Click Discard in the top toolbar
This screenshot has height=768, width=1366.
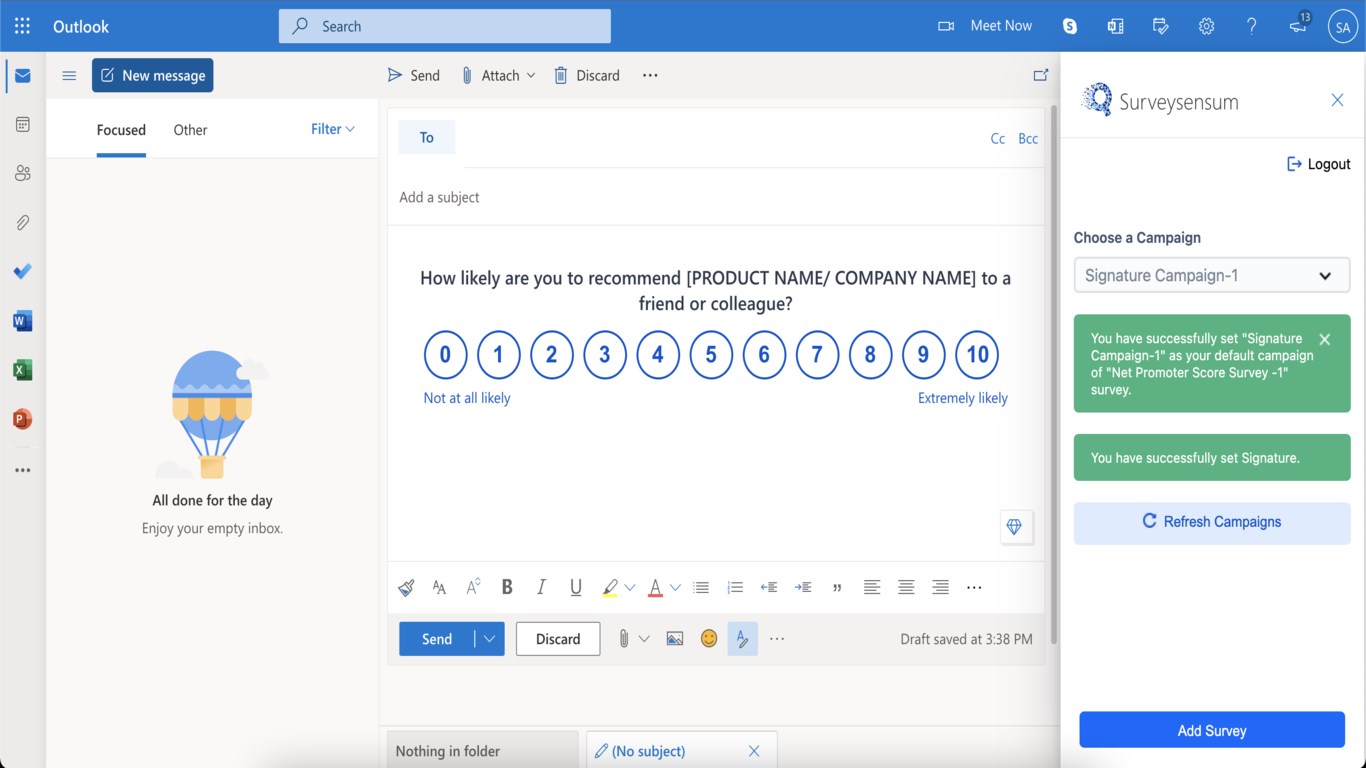[x=587, y=75]
